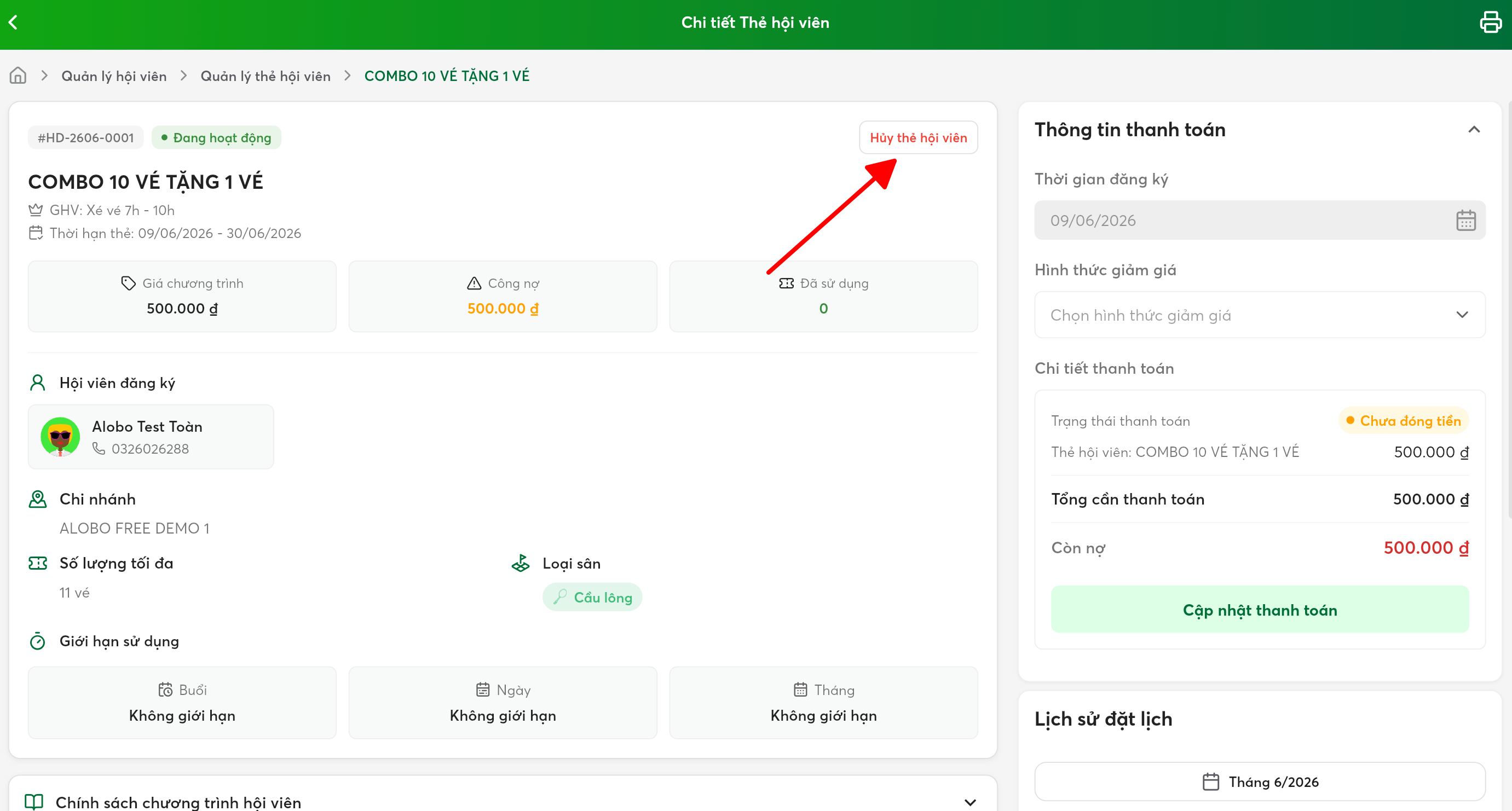1512x811 pixels.
Task: Click the phone icon beside 0326026288
Action: [x=99, y=449]
